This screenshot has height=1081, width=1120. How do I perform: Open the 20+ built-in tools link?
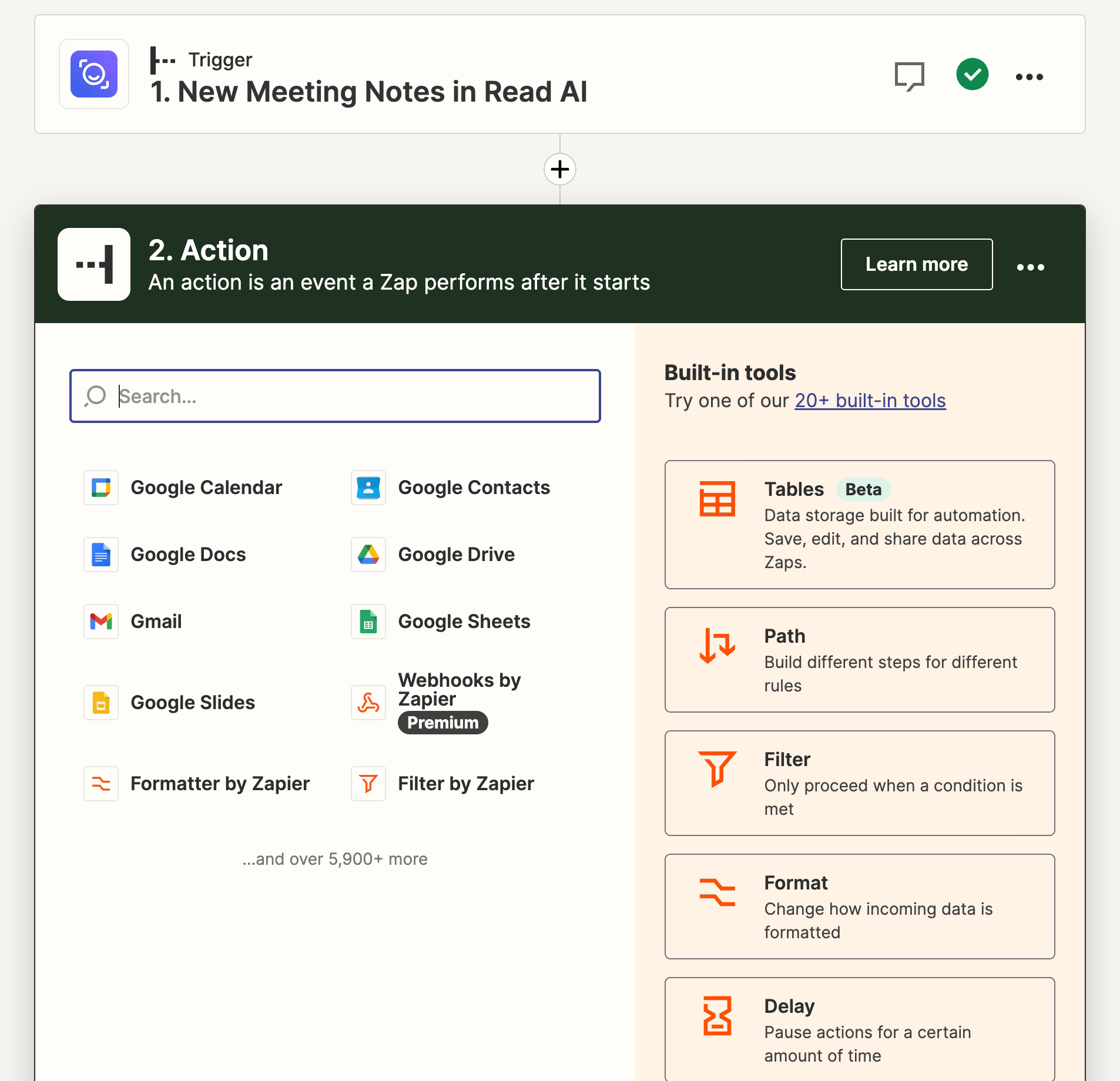[870, 401]
